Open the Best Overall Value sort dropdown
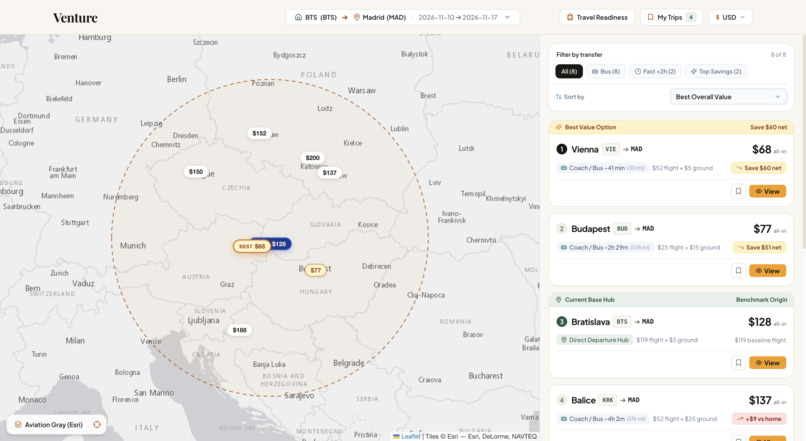 tap(728, 97)
